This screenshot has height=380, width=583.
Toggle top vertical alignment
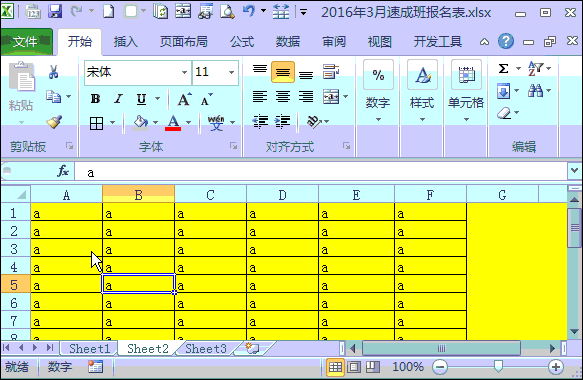click(x=260, y=71)
